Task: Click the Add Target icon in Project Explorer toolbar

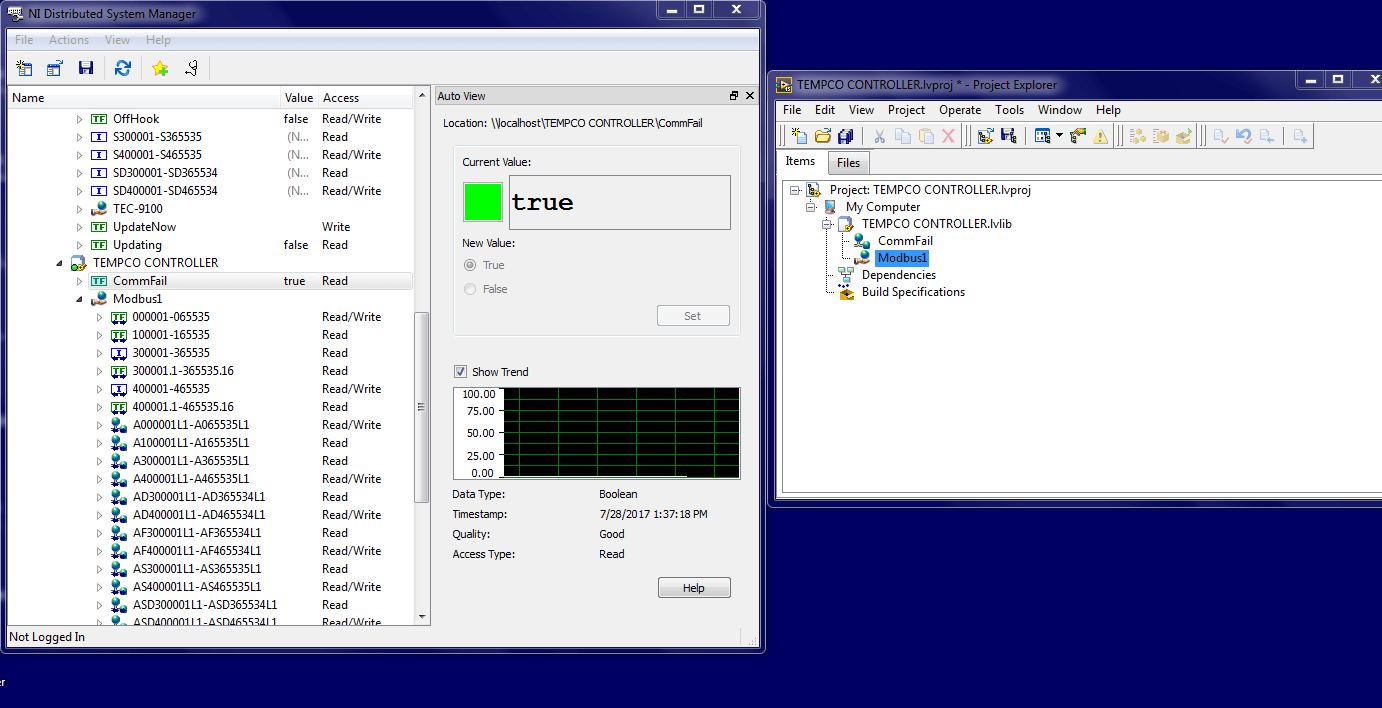Action: [x=985, y=136]
